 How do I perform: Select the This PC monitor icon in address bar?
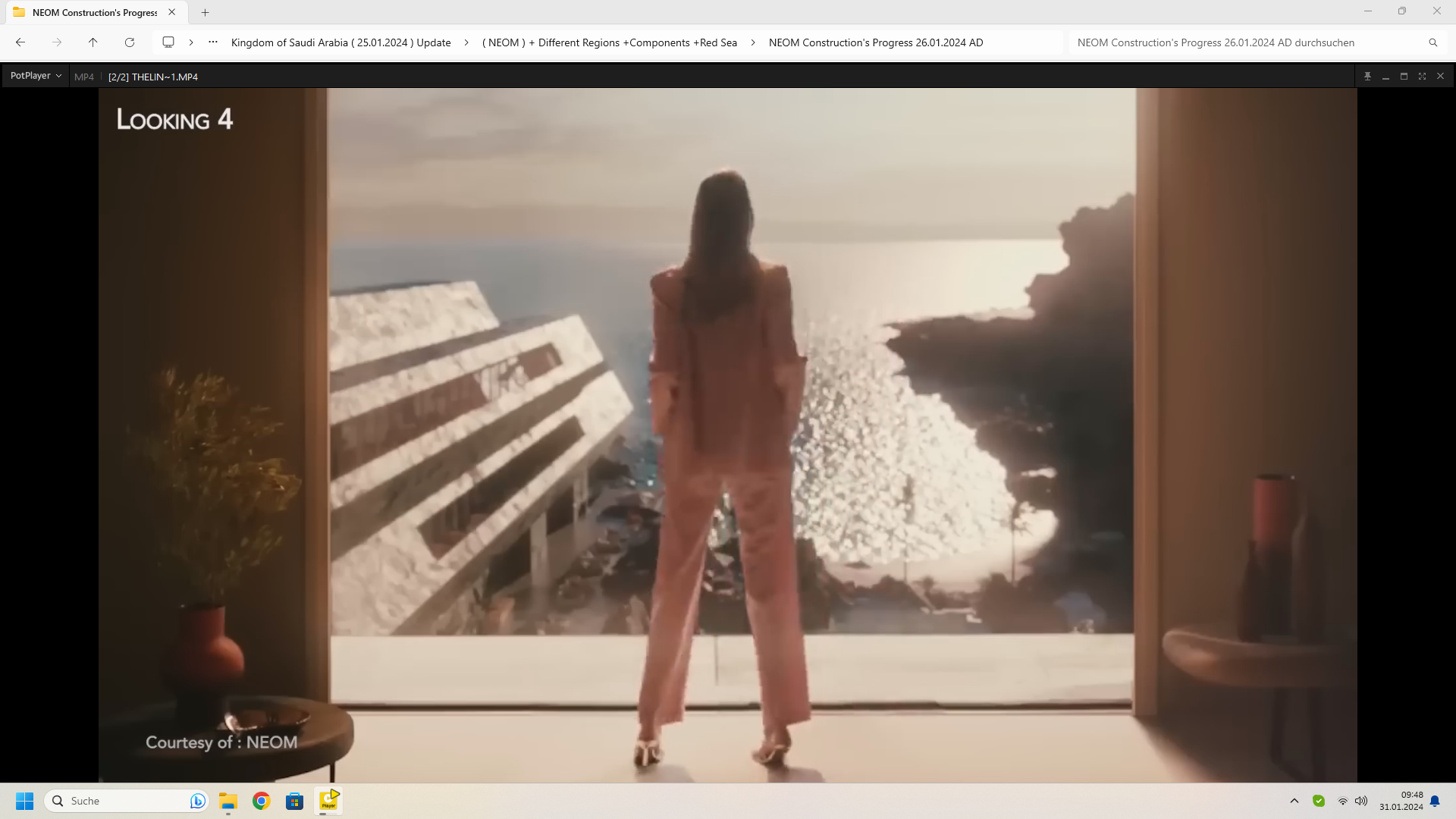pyautogui.click(x=168, y=42)
